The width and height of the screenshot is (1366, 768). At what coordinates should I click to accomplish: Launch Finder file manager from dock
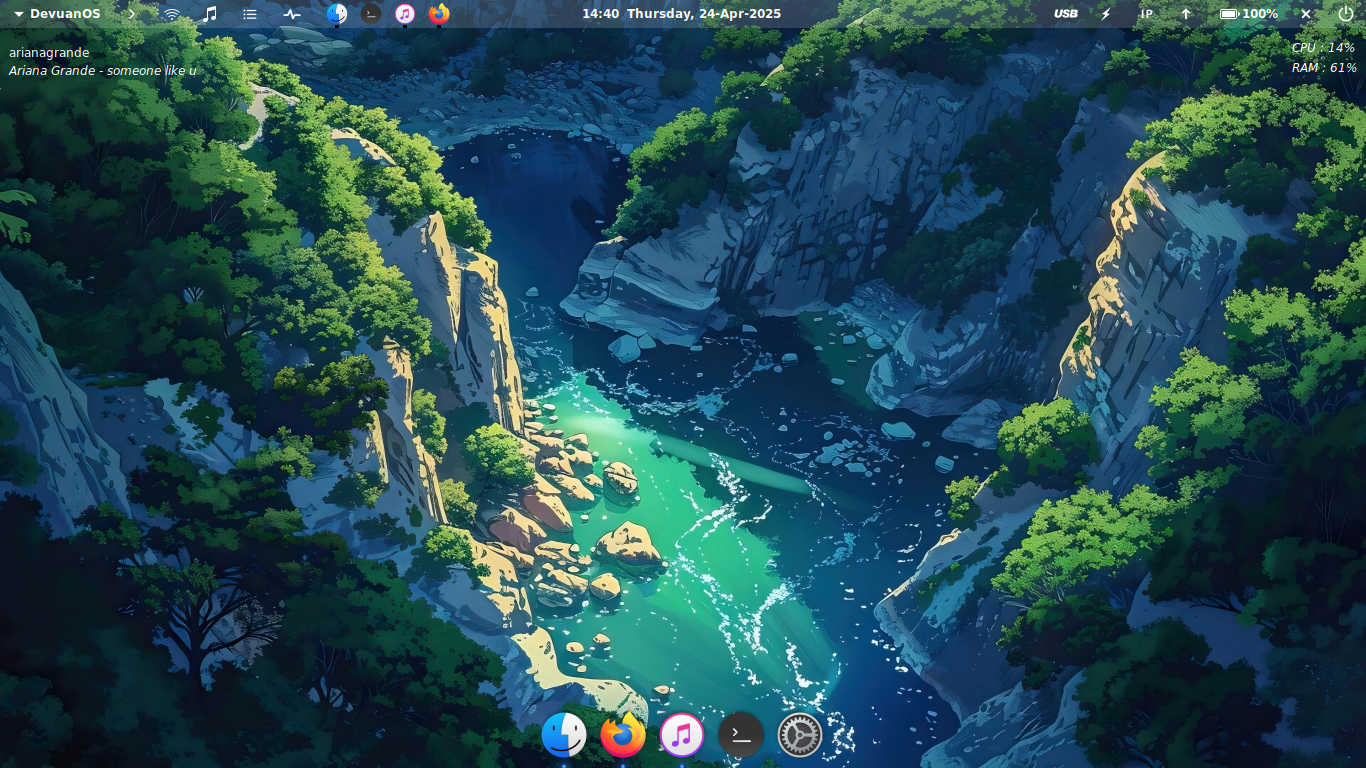pyautogui.click(x=564, y=735)
